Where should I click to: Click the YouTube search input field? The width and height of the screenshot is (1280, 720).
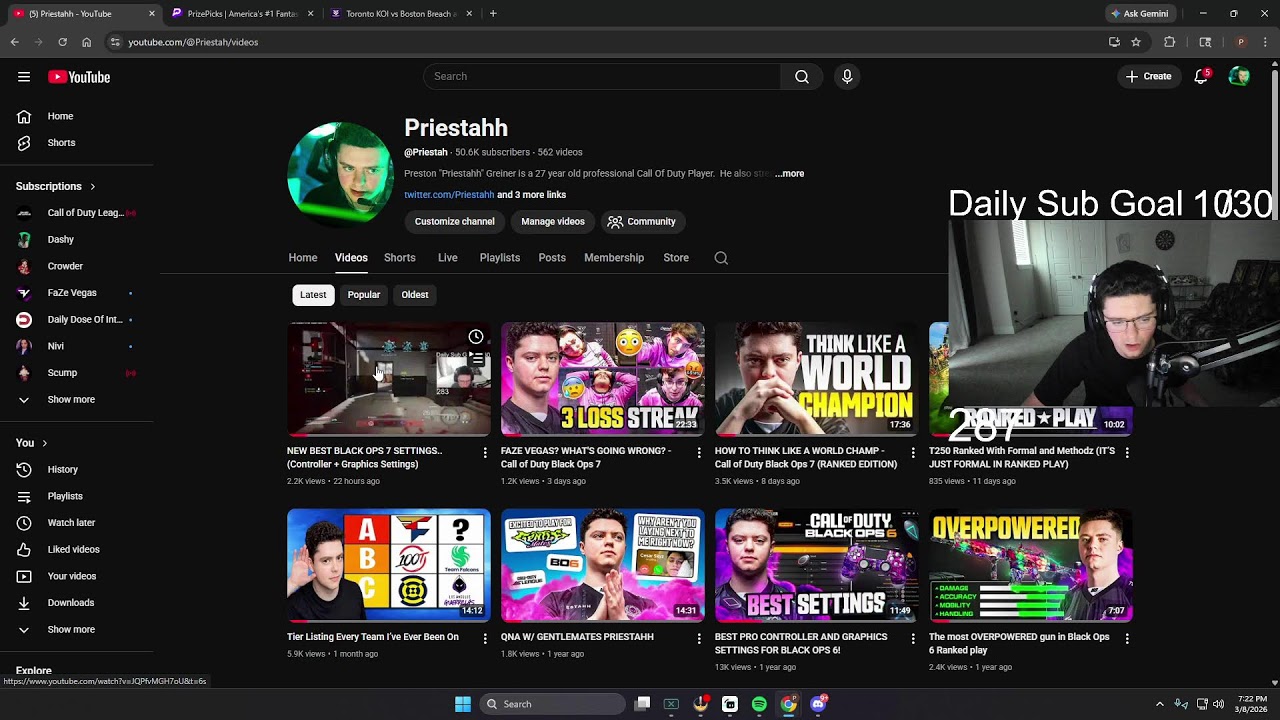(602, 77)
